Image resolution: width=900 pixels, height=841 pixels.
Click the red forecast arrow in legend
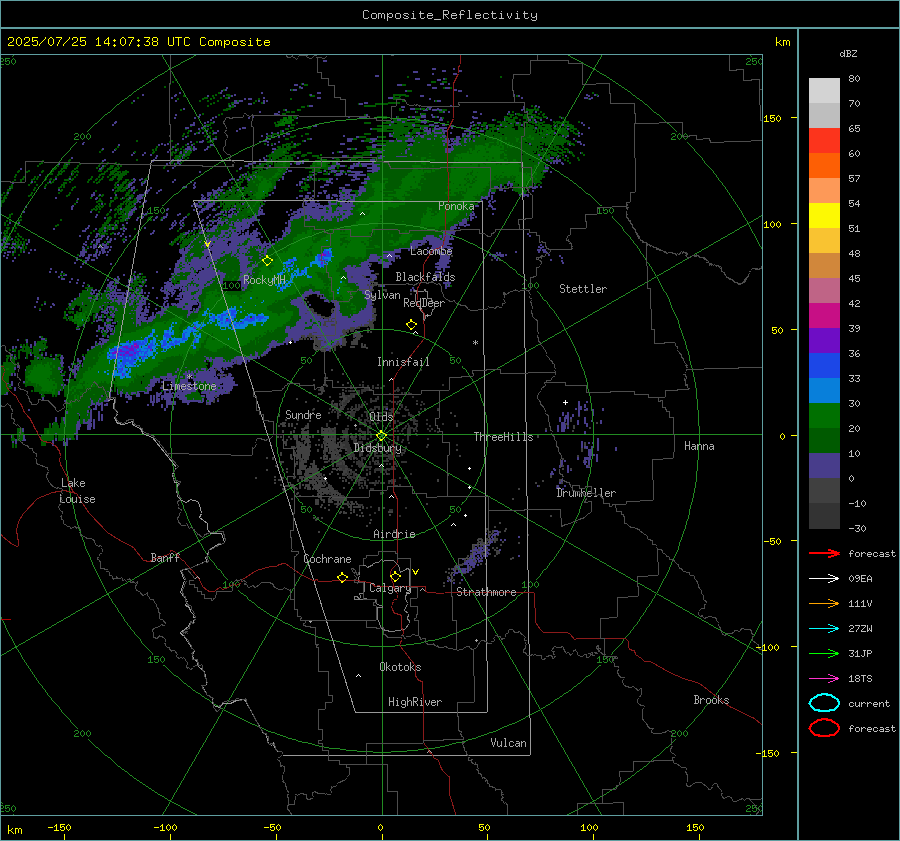pyautogui.click(x=824, y=553)
